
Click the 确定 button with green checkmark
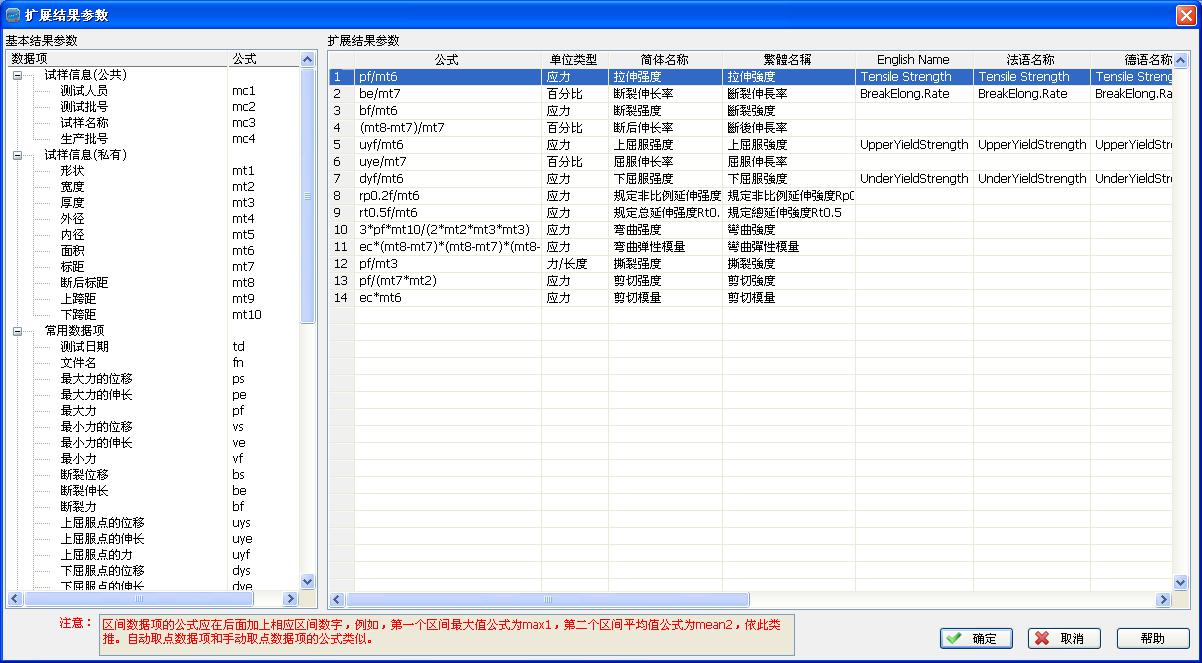pyautogui.click(x=976, y=638)
